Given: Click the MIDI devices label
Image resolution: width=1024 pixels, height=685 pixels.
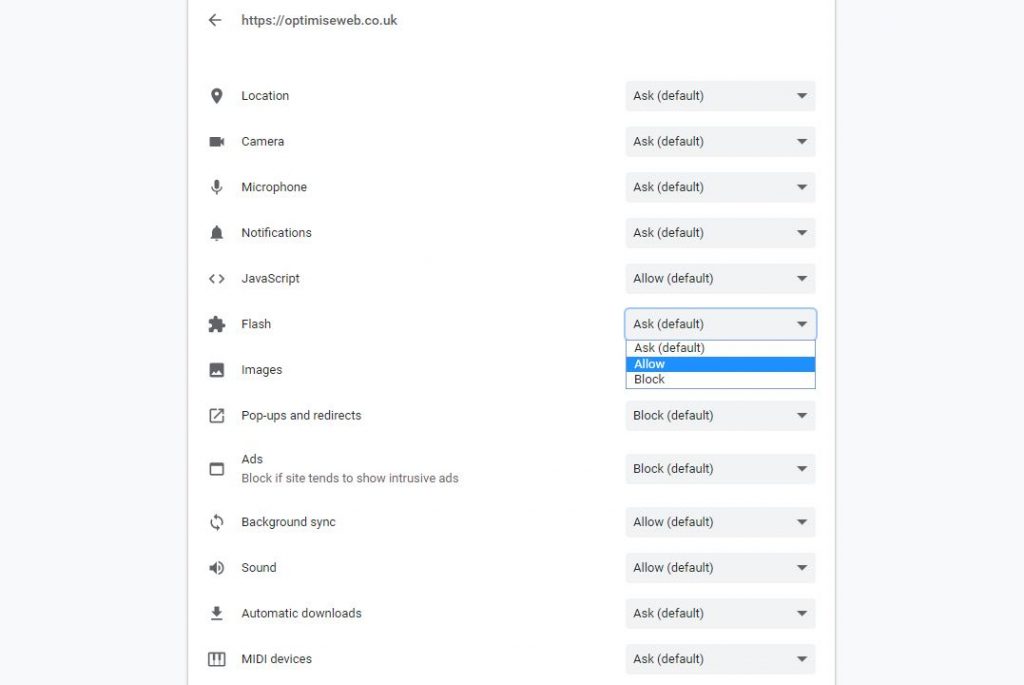Looking at the screenshot, I should tap(277, 660).
